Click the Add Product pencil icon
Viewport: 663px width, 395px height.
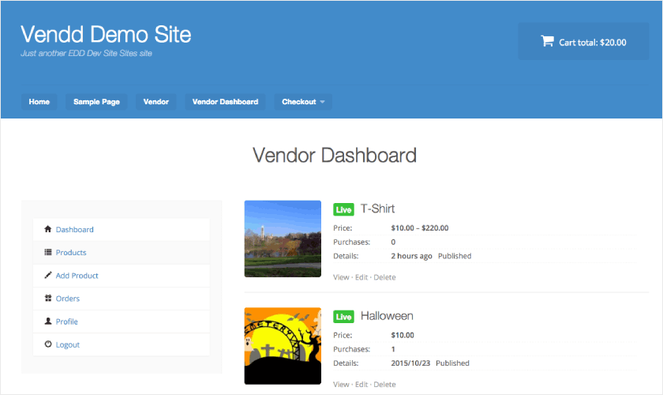click(48, 275)
